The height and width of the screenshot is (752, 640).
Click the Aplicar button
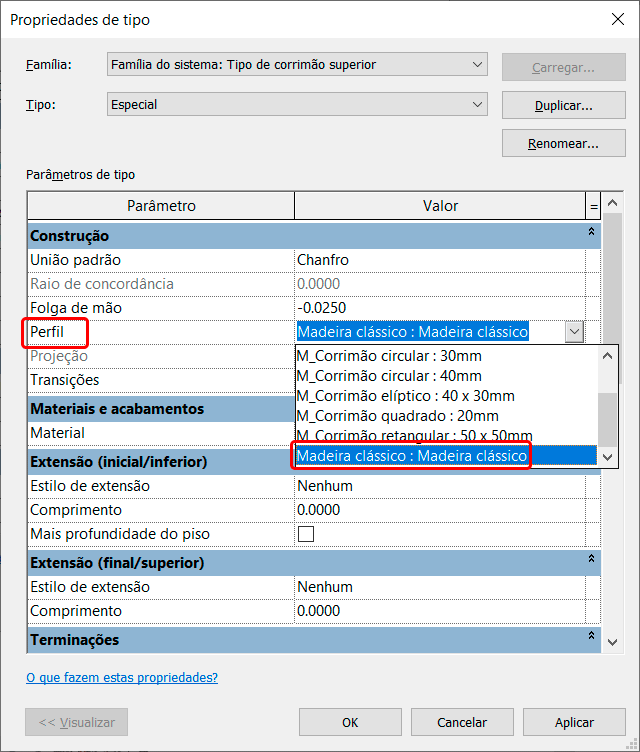coord(574,722)
